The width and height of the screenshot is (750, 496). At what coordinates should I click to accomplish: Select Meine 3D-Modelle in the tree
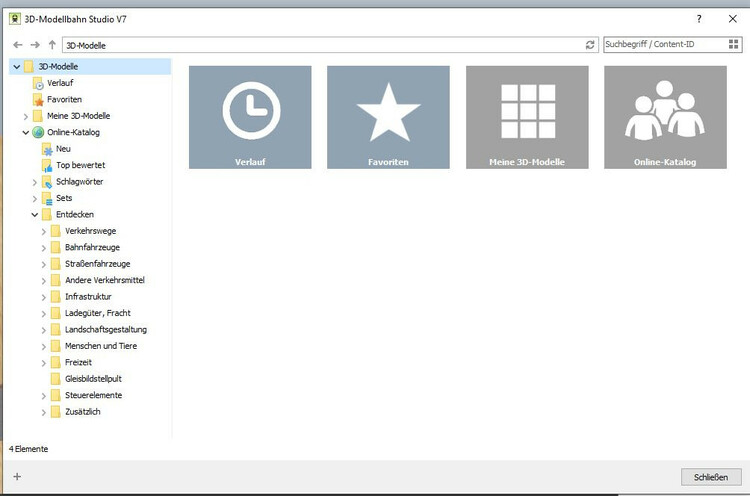point(78,116)
